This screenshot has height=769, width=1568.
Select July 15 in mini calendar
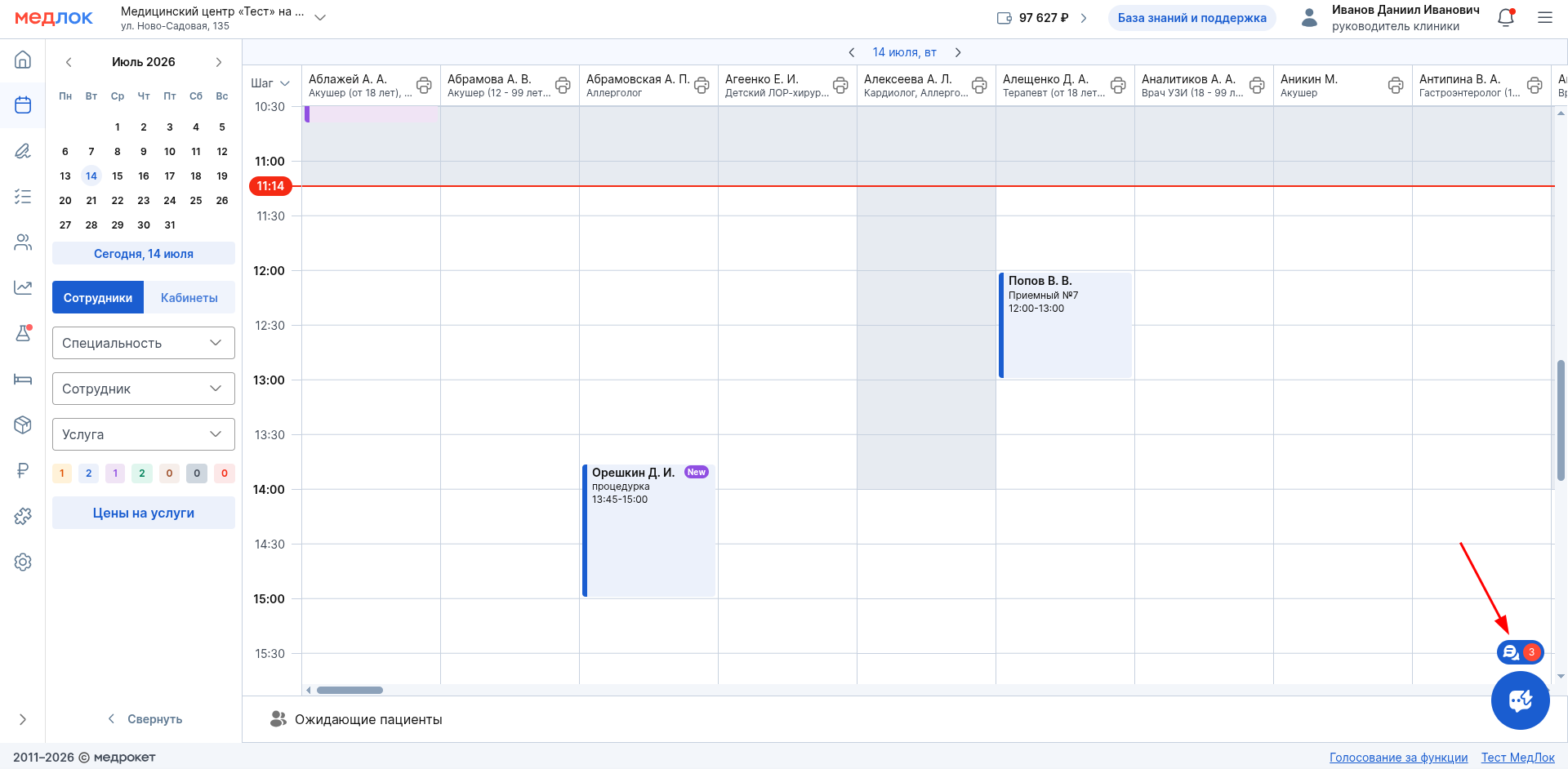tap(118, 176)
